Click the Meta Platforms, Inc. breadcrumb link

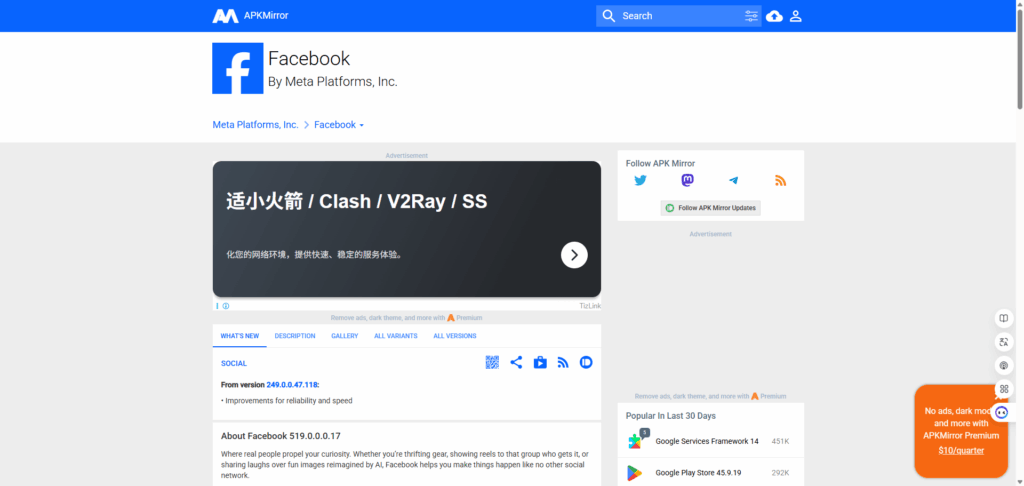(x=255, y=125)
